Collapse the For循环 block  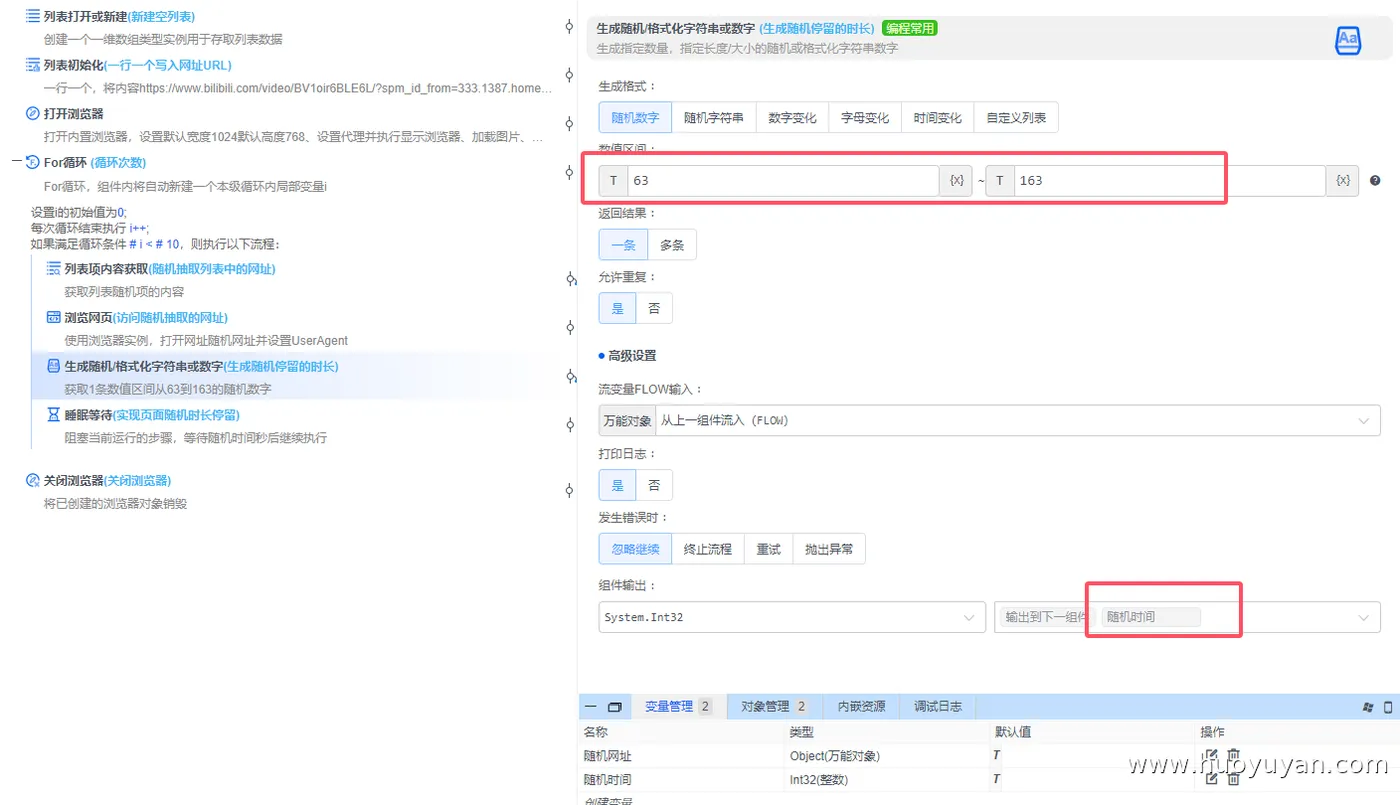(18, 162)
